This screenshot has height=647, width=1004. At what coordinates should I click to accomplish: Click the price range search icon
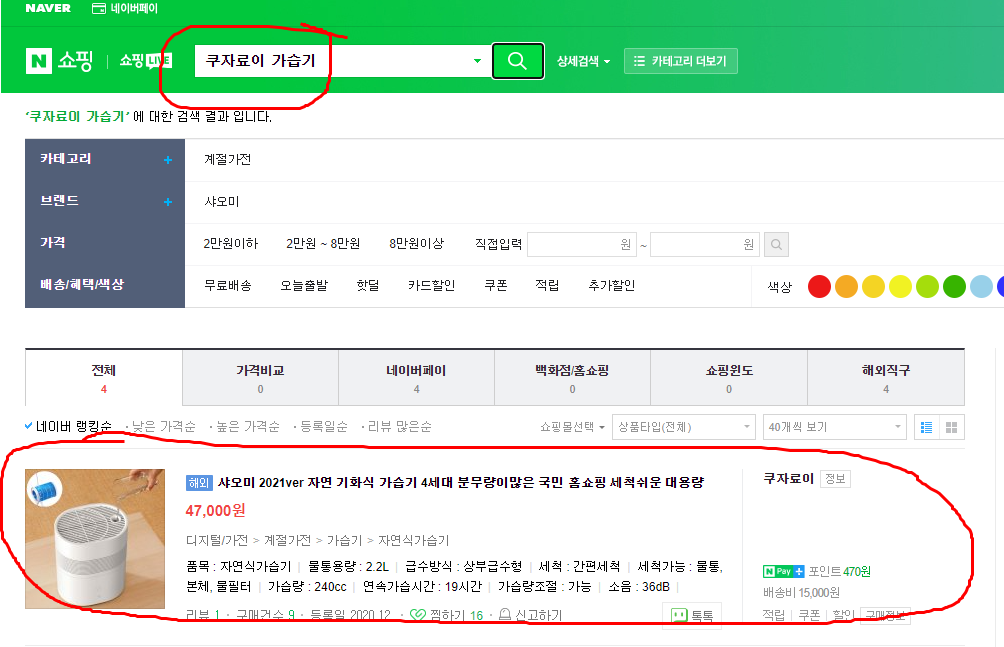click(x=776, y=244)
